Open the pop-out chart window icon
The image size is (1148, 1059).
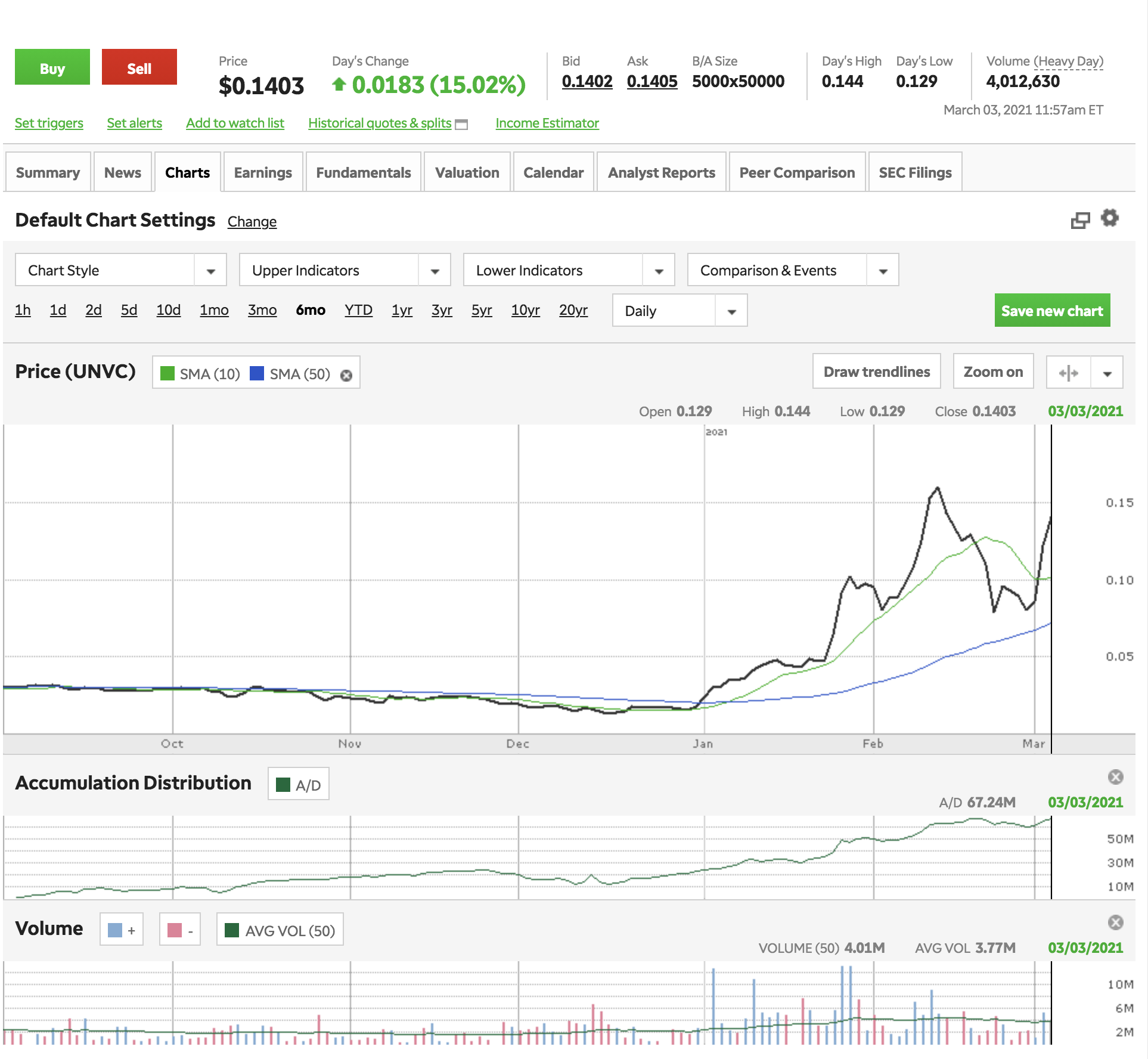[x=1080, y=221]
